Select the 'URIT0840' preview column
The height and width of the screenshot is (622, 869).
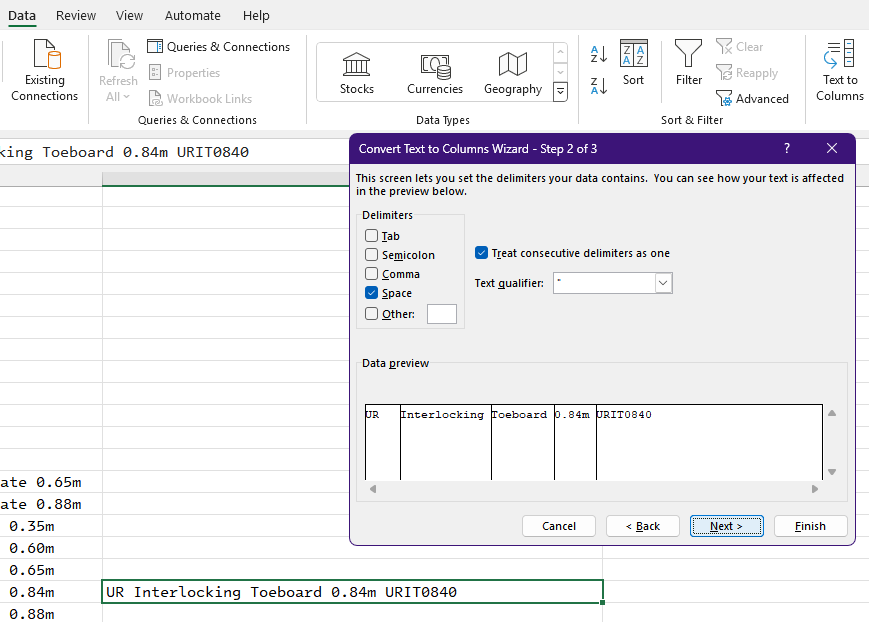point(709,441)
